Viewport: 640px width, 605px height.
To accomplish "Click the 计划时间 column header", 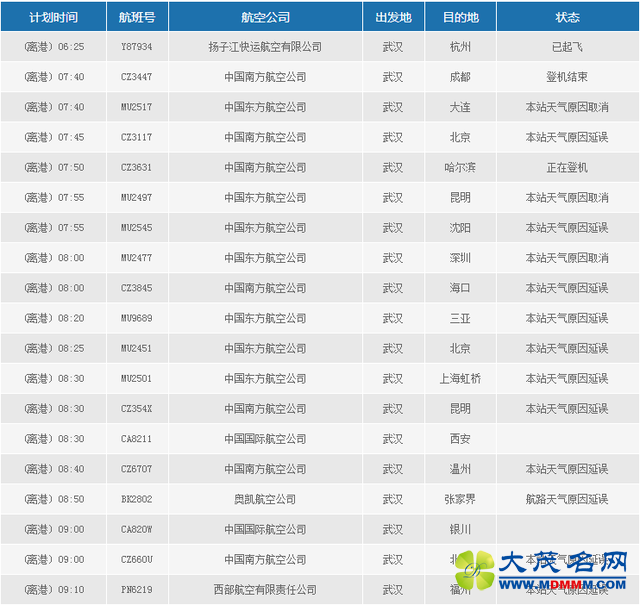I will [53, 17].
